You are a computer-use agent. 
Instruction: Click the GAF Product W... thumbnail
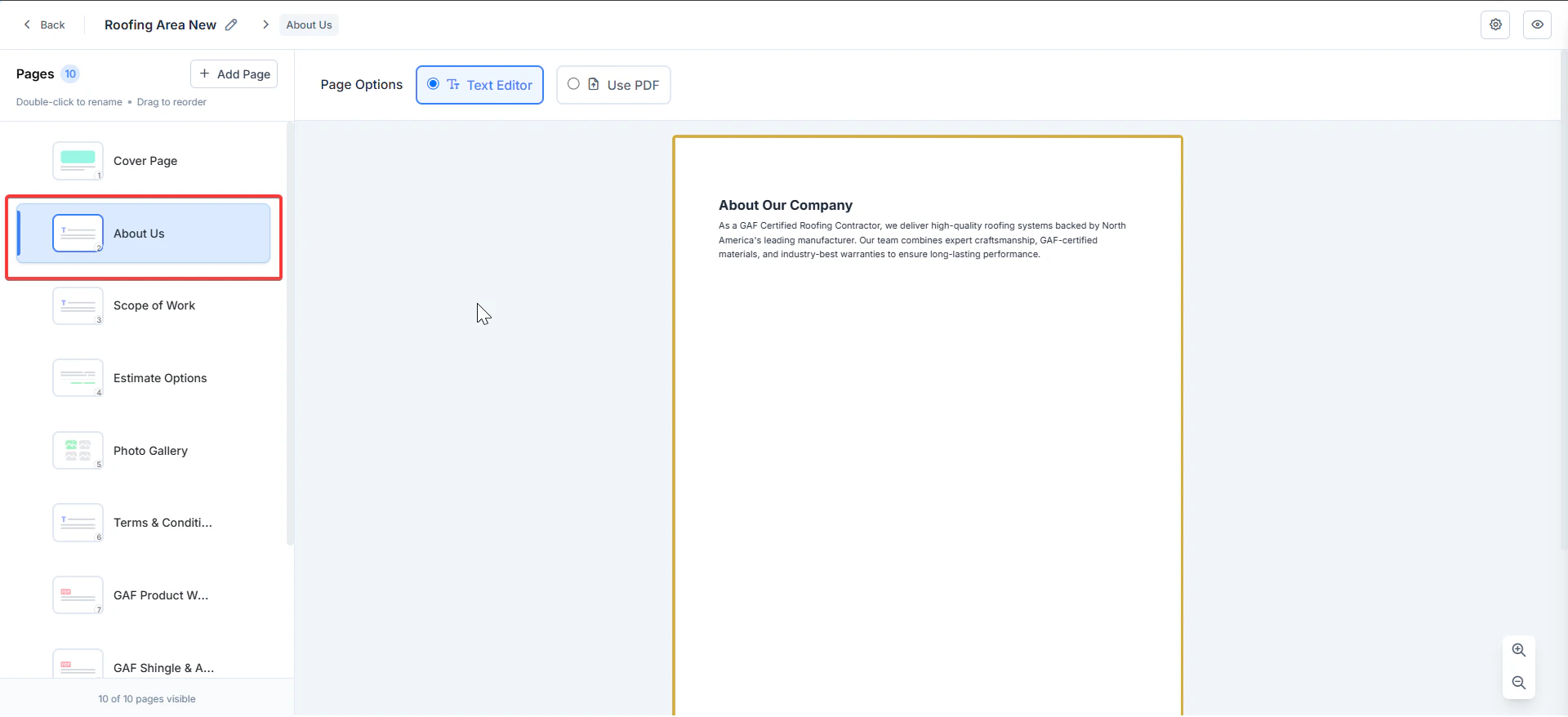coord(78,595)
